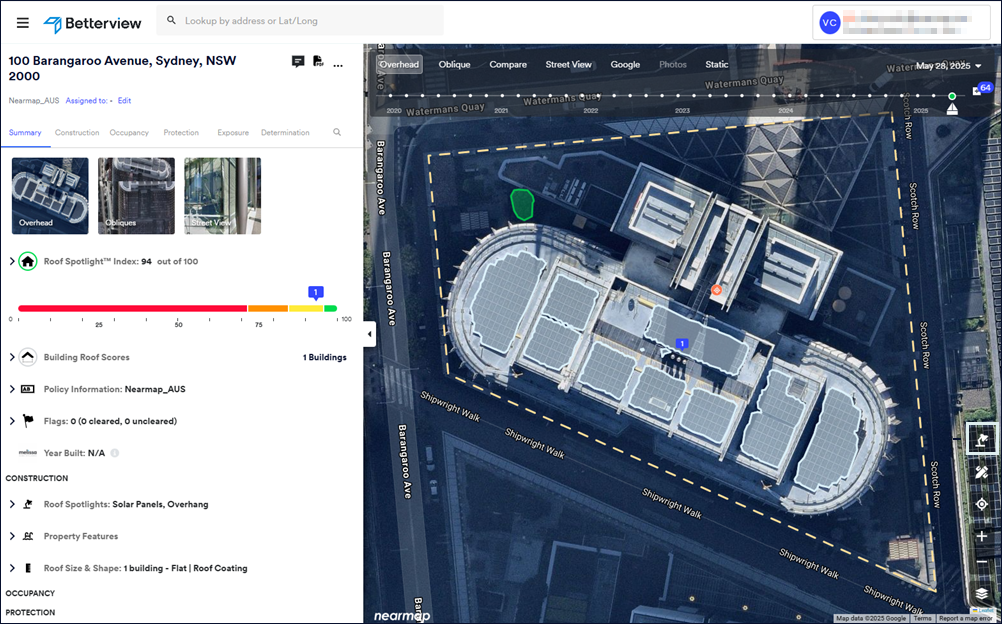1002x624 pixels.
Task: Expand the Roof Spotlight Index row
Action: [x=12, y=261]
